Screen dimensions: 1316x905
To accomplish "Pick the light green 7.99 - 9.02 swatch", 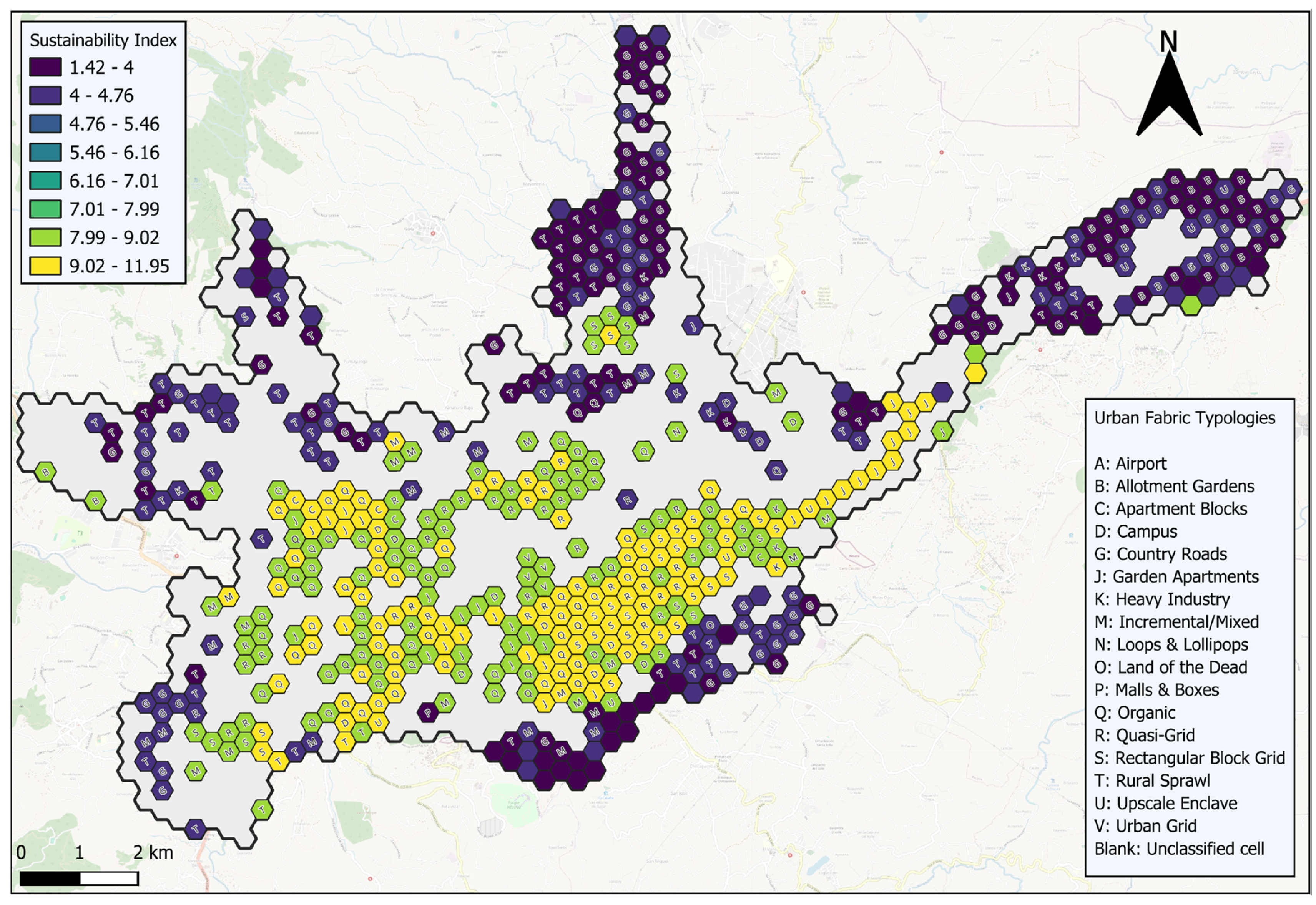I will (45, 237).
